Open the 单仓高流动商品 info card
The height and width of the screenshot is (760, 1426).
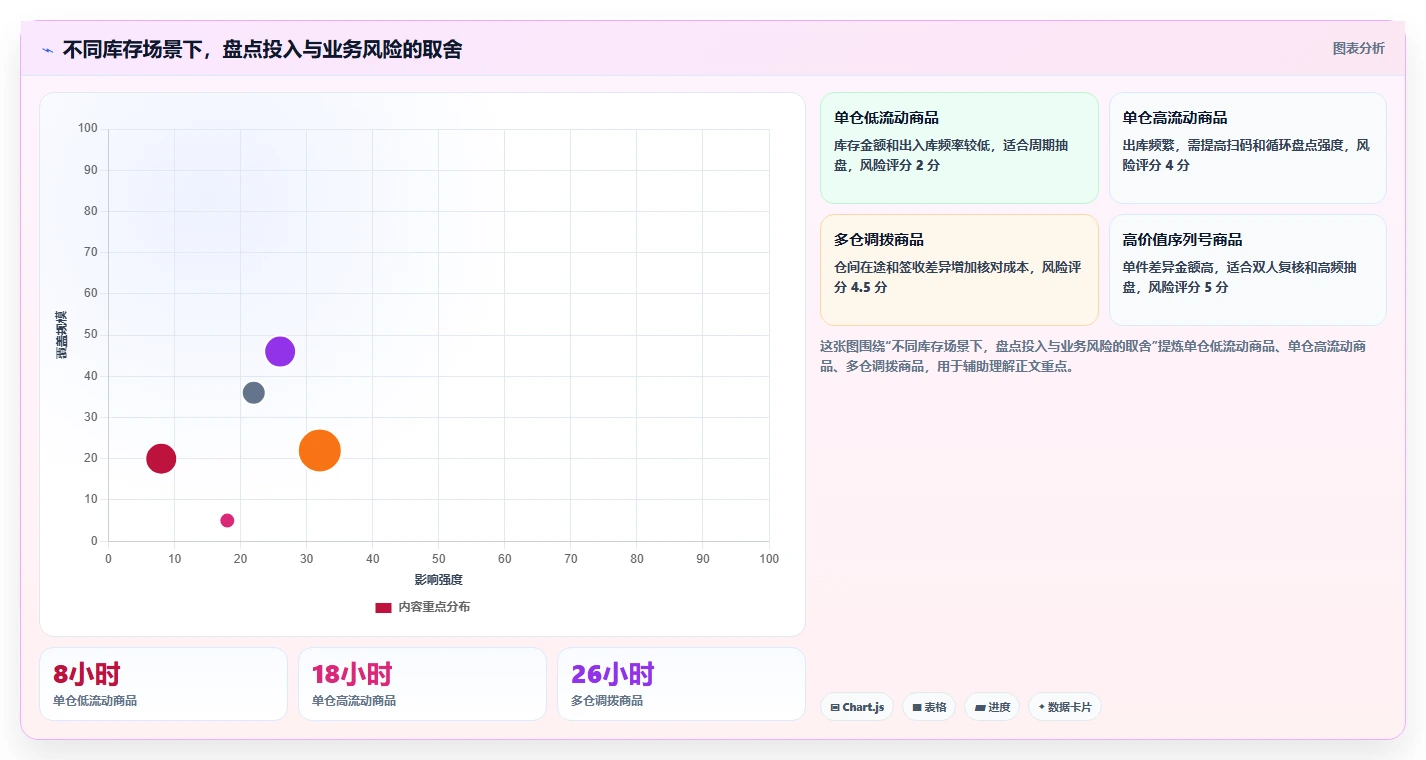point(1247,148)
